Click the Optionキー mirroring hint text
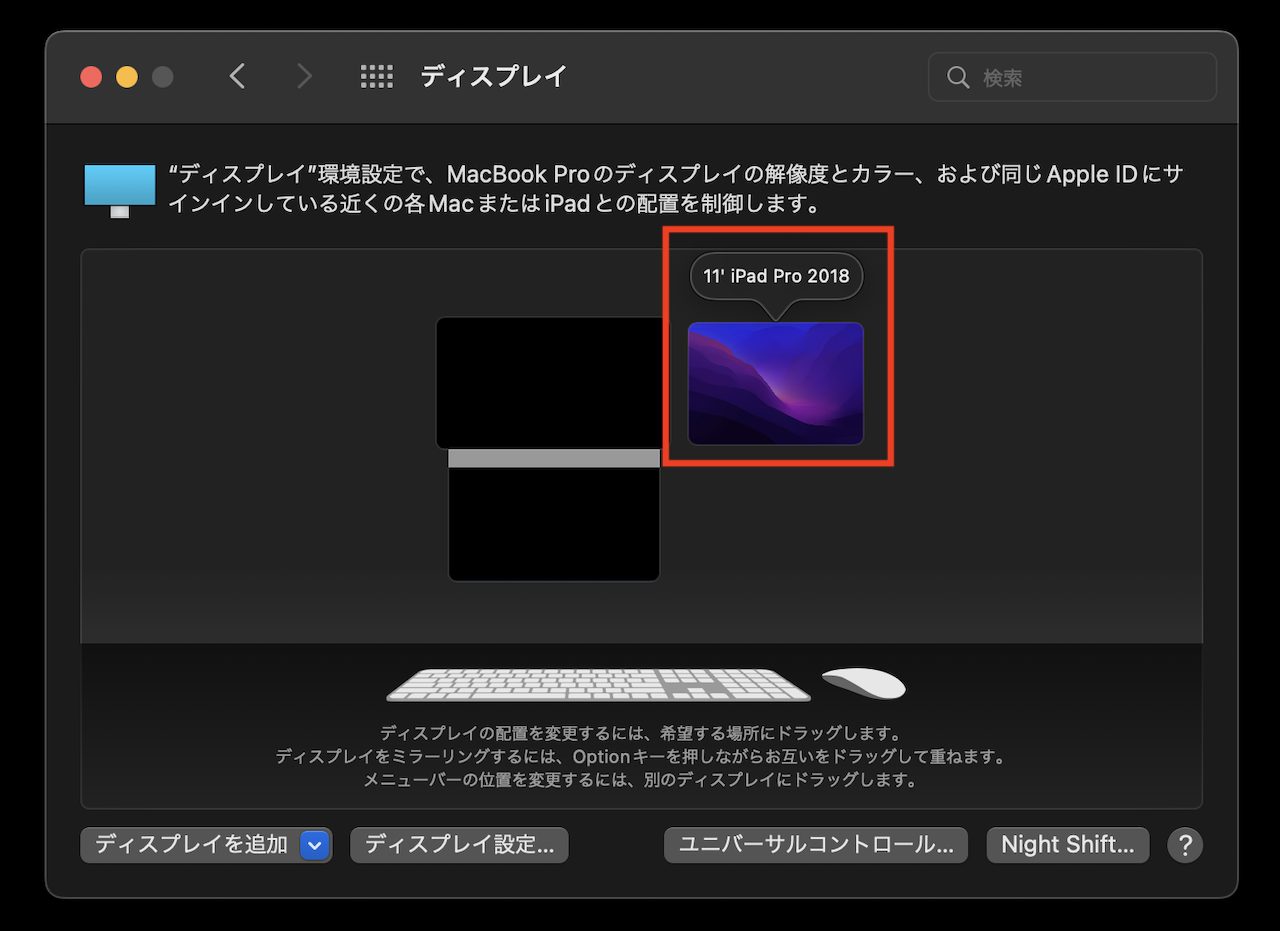This screenshot has height=931, width=1280. (x=640, y=756)
